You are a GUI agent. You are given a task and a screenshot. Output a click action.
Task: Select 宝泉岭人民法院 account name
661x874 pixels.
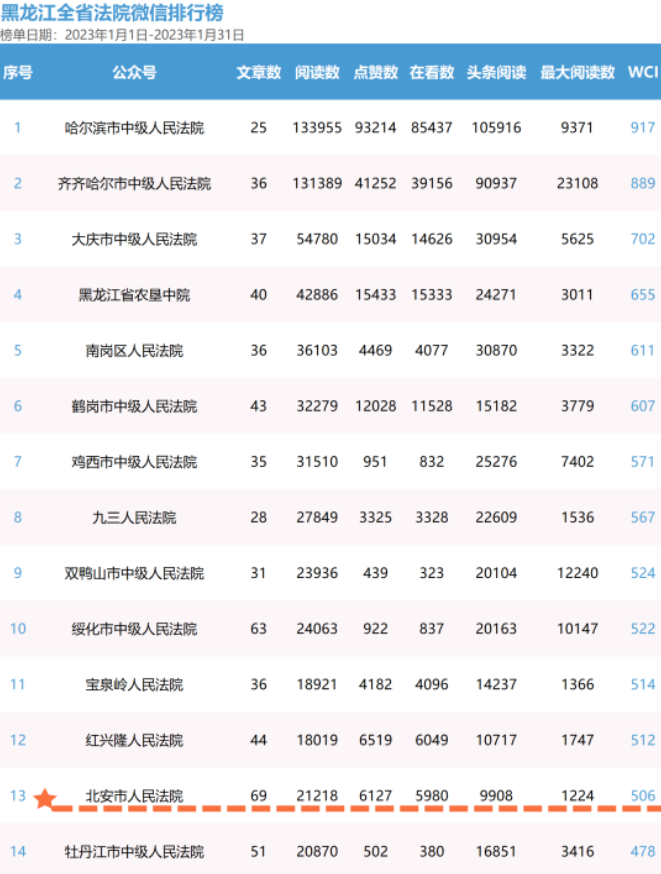click(x=134, y=684)
